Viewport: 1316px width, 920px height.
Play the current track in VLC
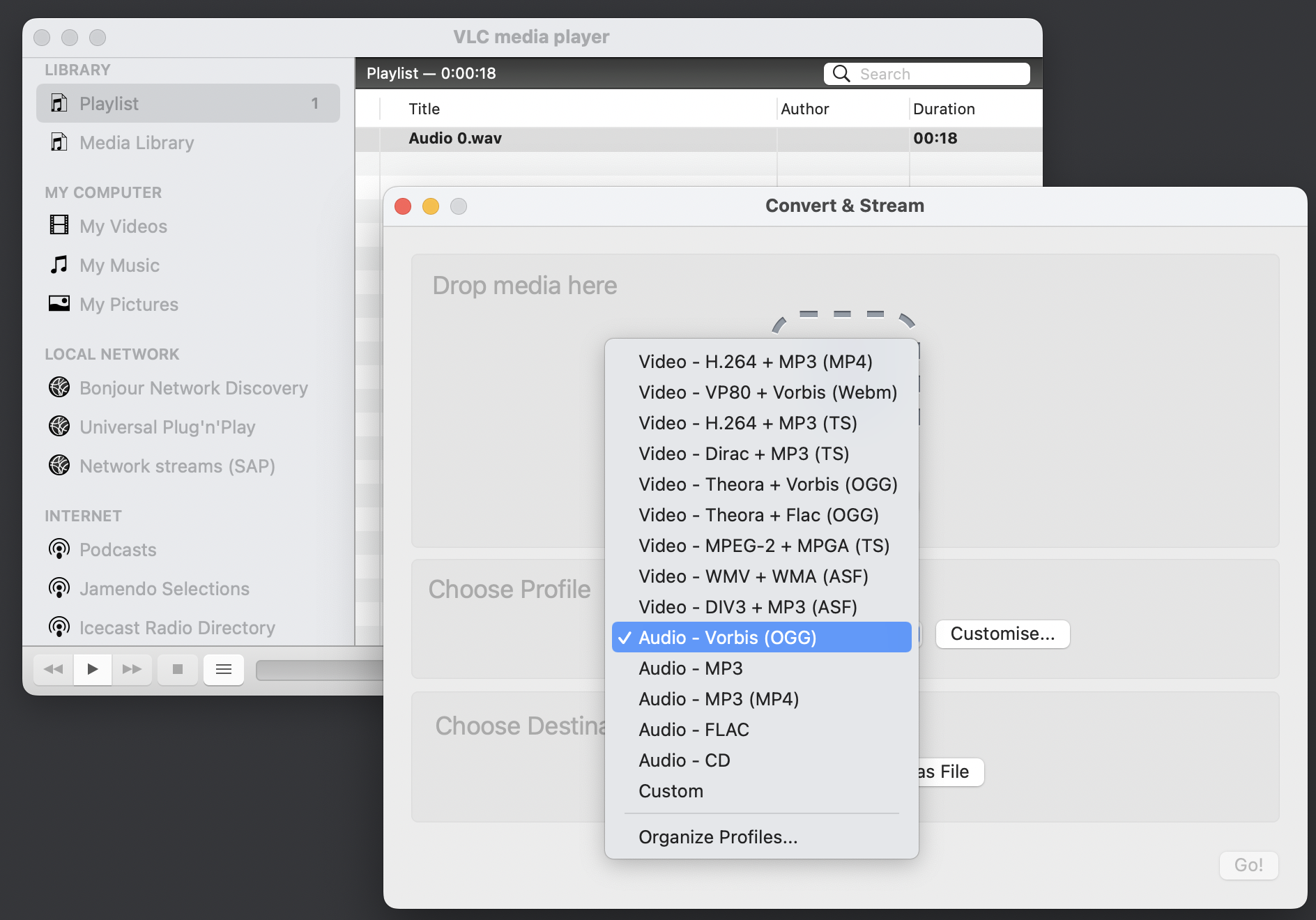[x=93, y=670]
